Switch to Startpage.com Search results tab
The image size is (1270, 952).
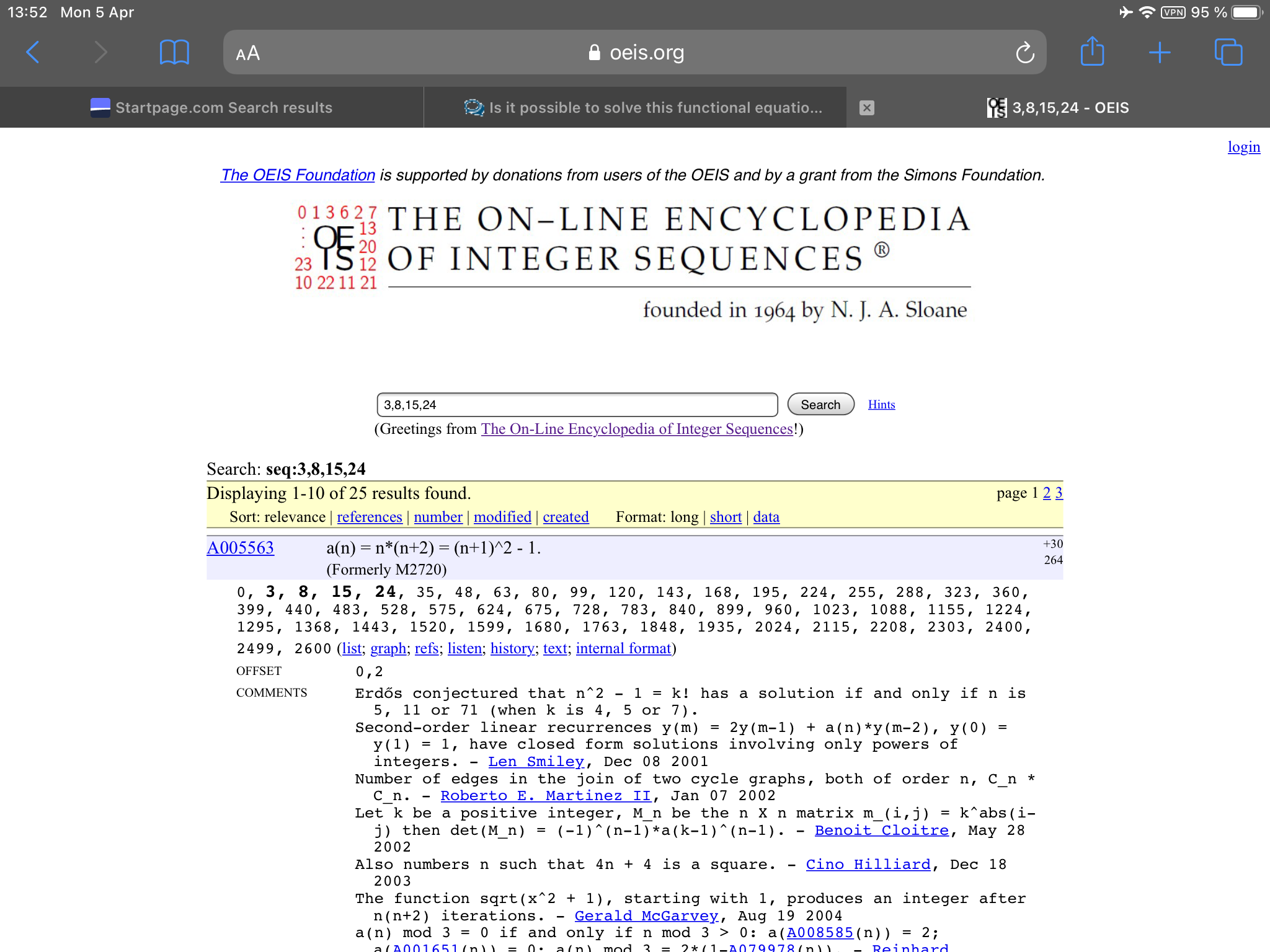coord(211,108)
